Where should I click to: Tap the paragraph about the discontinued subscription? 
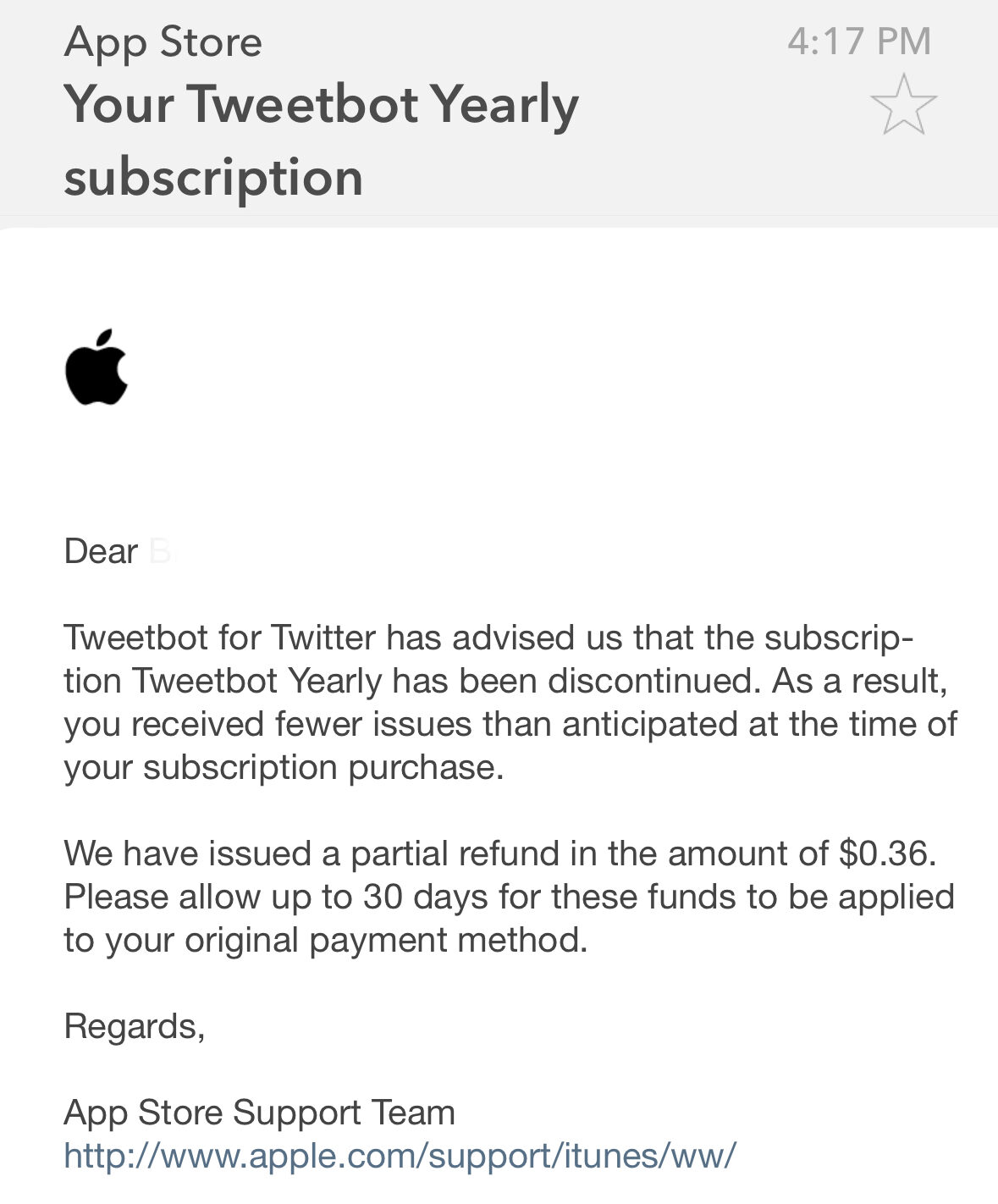tap(510, 703)
